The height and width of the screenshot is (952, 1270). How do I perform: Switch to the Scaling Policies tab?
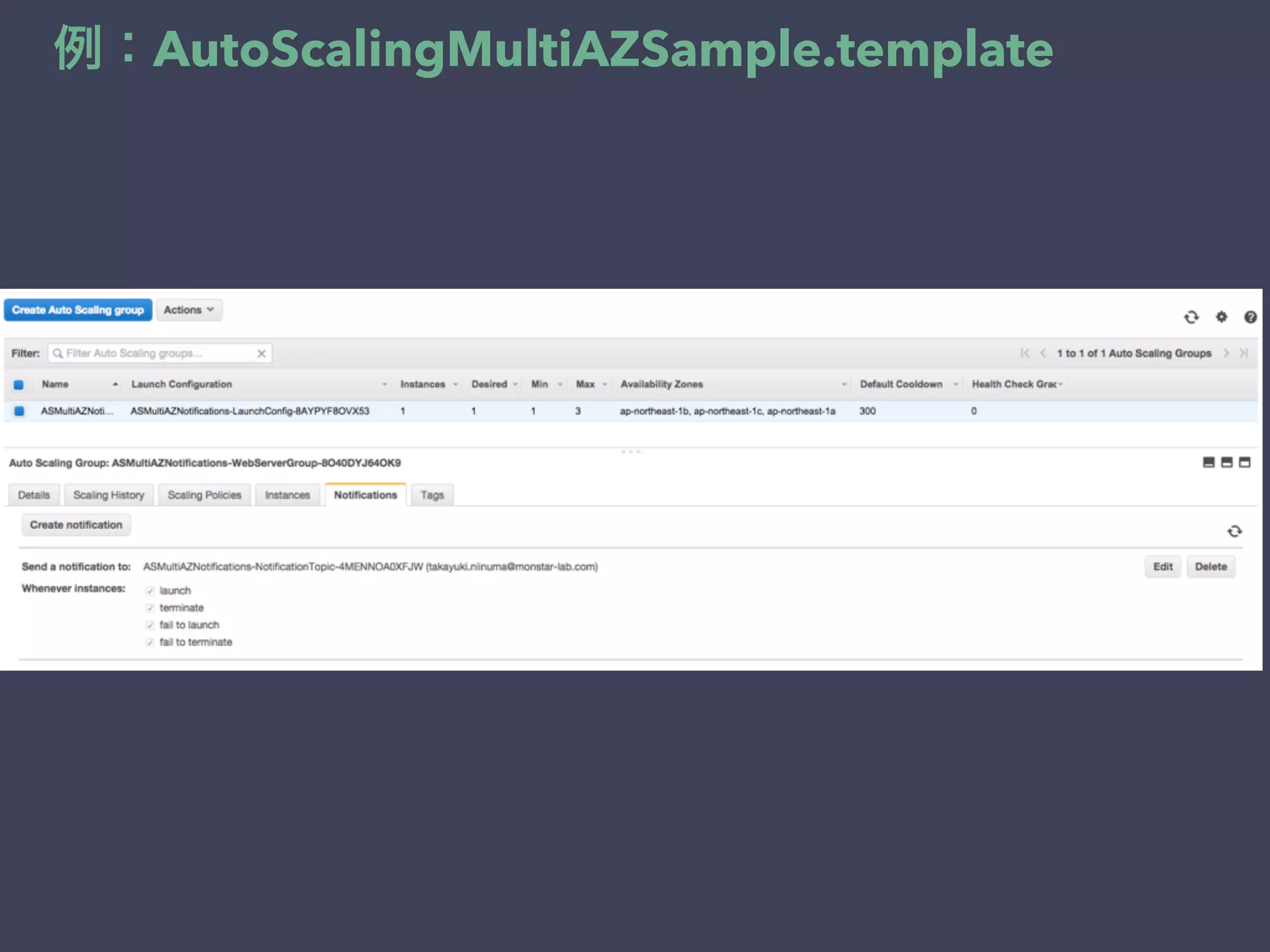pos(204,495)
